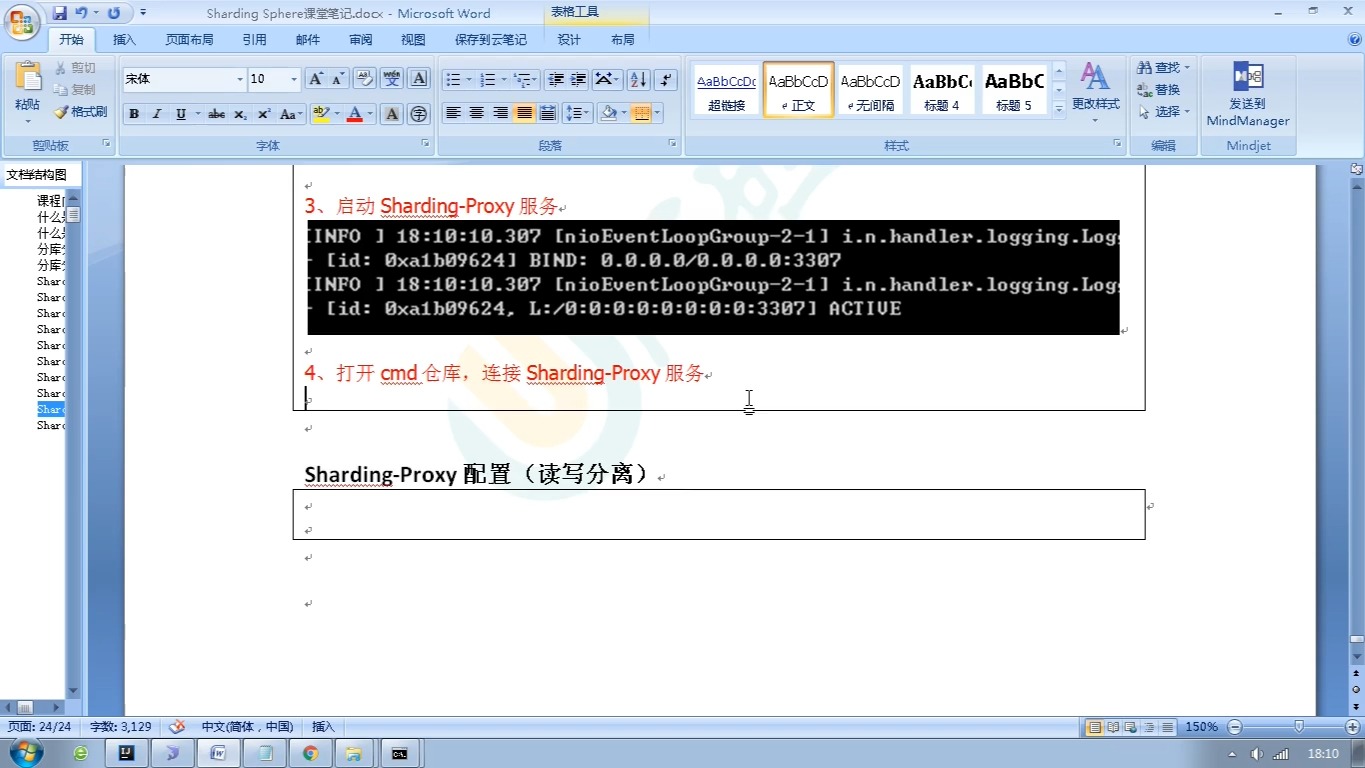Open the spelling check status icon

pos(177,727)
